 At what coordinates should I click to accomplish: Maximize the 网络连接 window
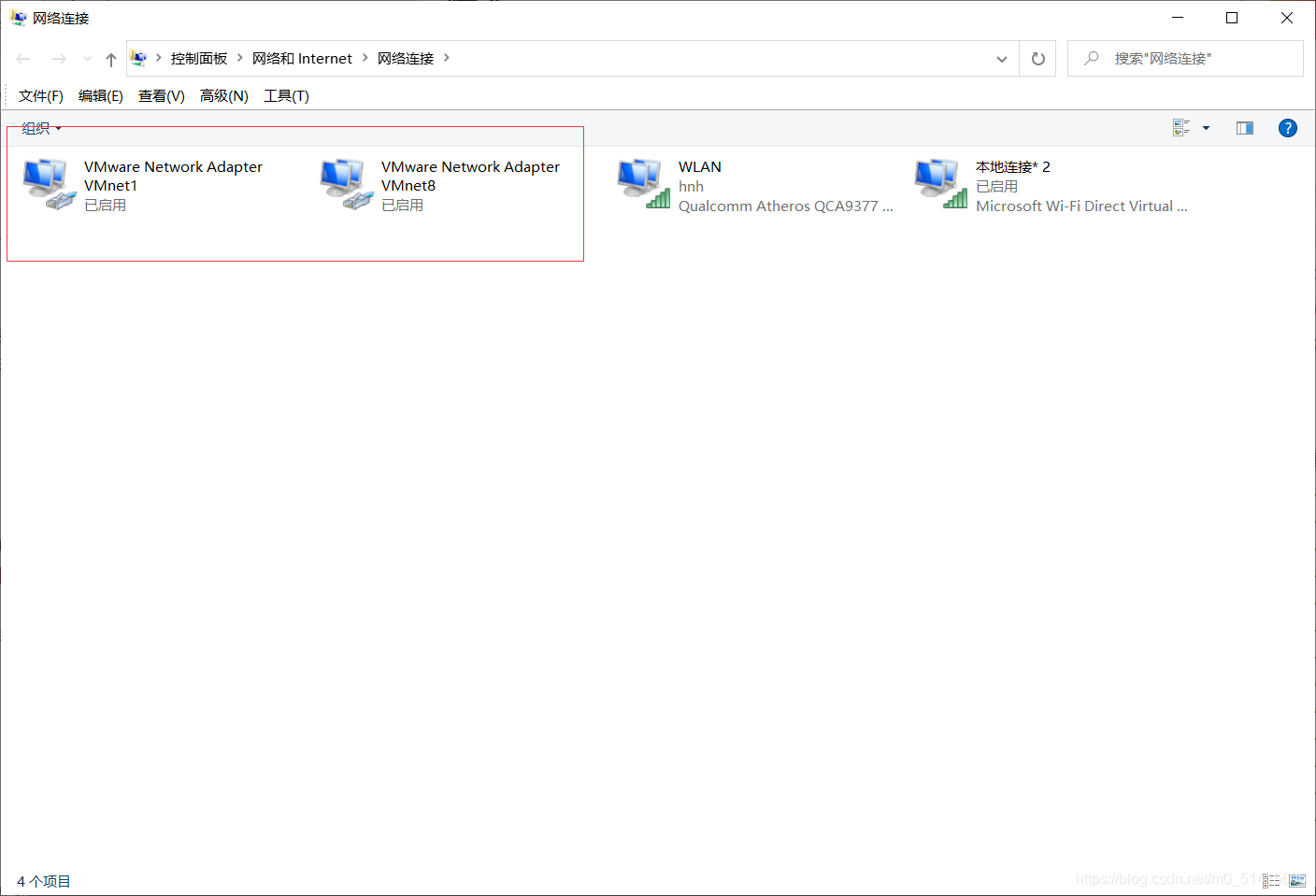[x=1232, y=18]
